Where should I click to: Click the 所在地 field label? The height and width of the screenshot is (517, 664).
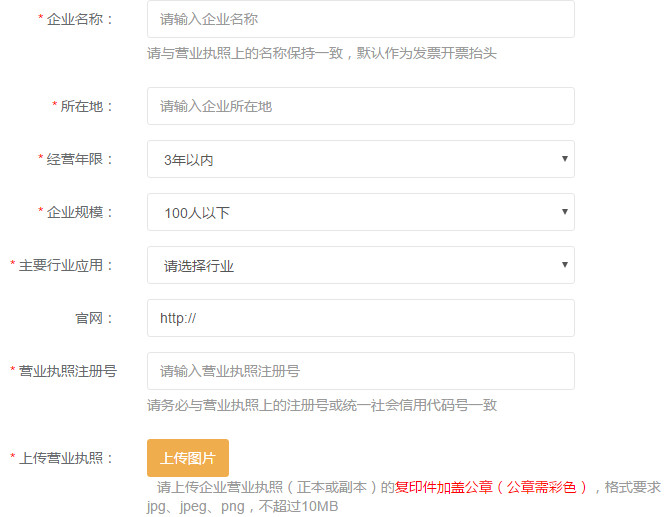(x=87, y=106)
